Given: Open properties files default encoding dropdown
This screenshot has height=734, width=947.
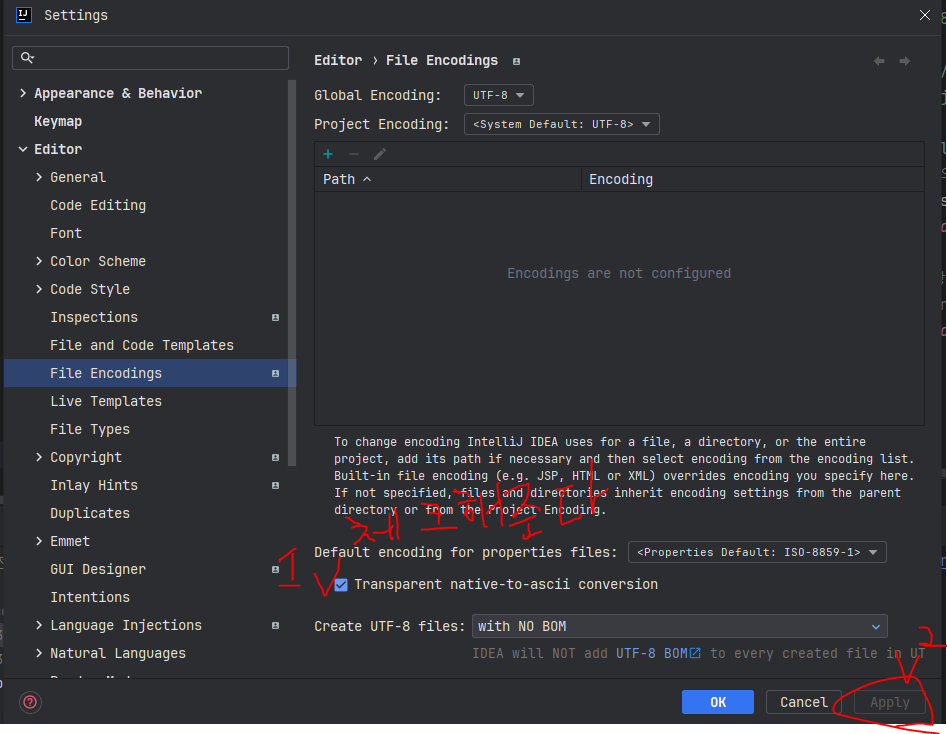Looking at the screenshot, I should [x=757, y=552].
